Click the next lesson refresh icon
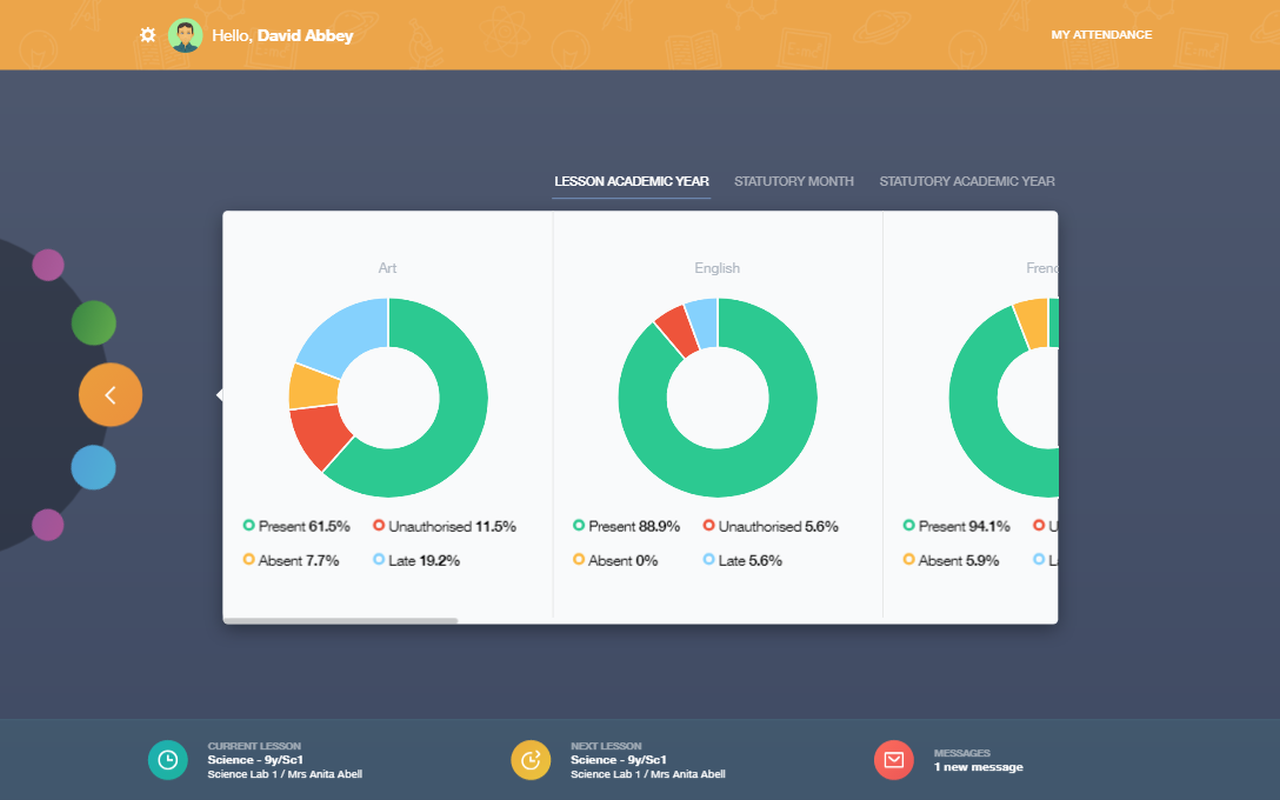 pyautogui.click(x=531, y=760)
